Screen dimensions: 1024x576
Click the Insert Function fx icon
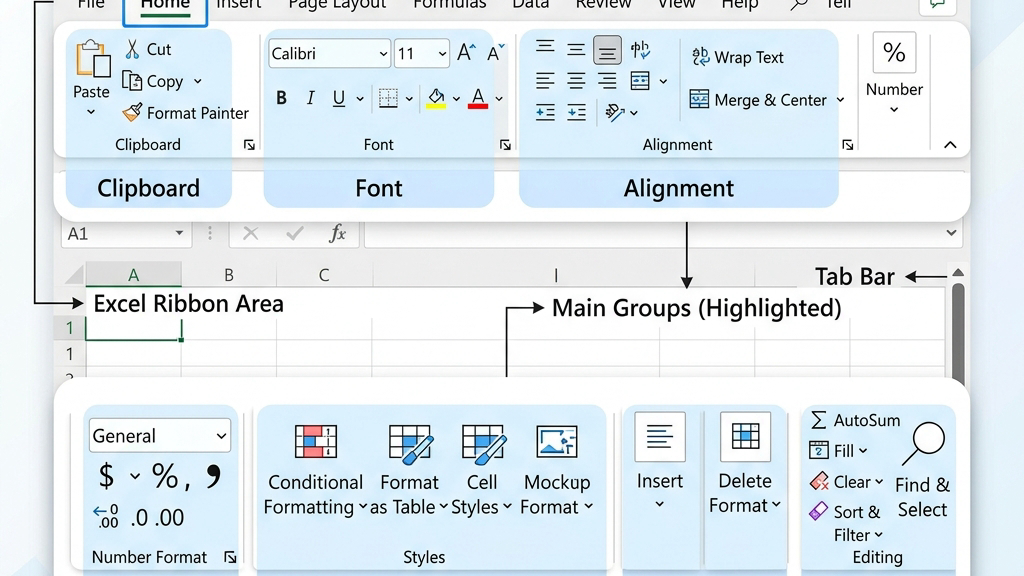point(337,233)
